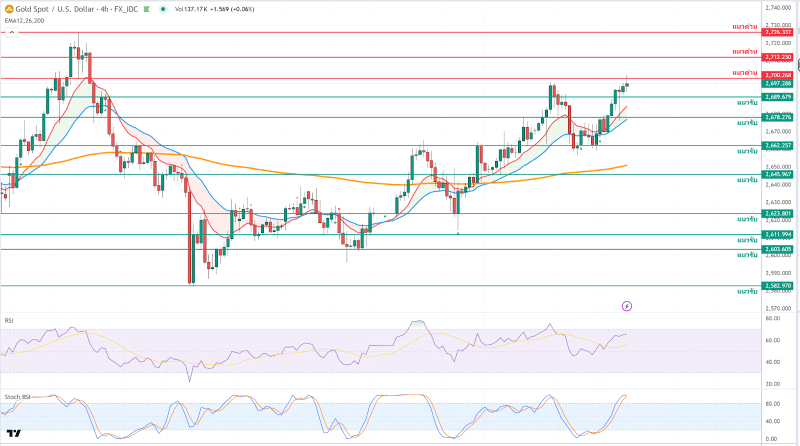Click the green market status dot
The image size is (800, 446).
tap(164, 8)
